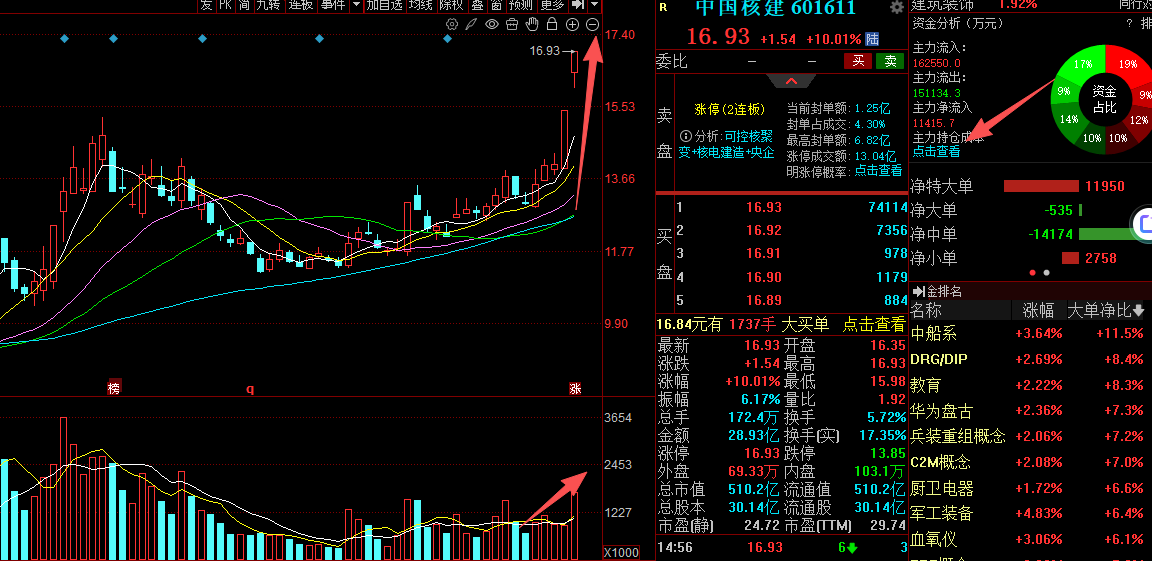Expand the dropdown arrow at toolbar's far right
1152x561 pixels.
click(594, 5)
